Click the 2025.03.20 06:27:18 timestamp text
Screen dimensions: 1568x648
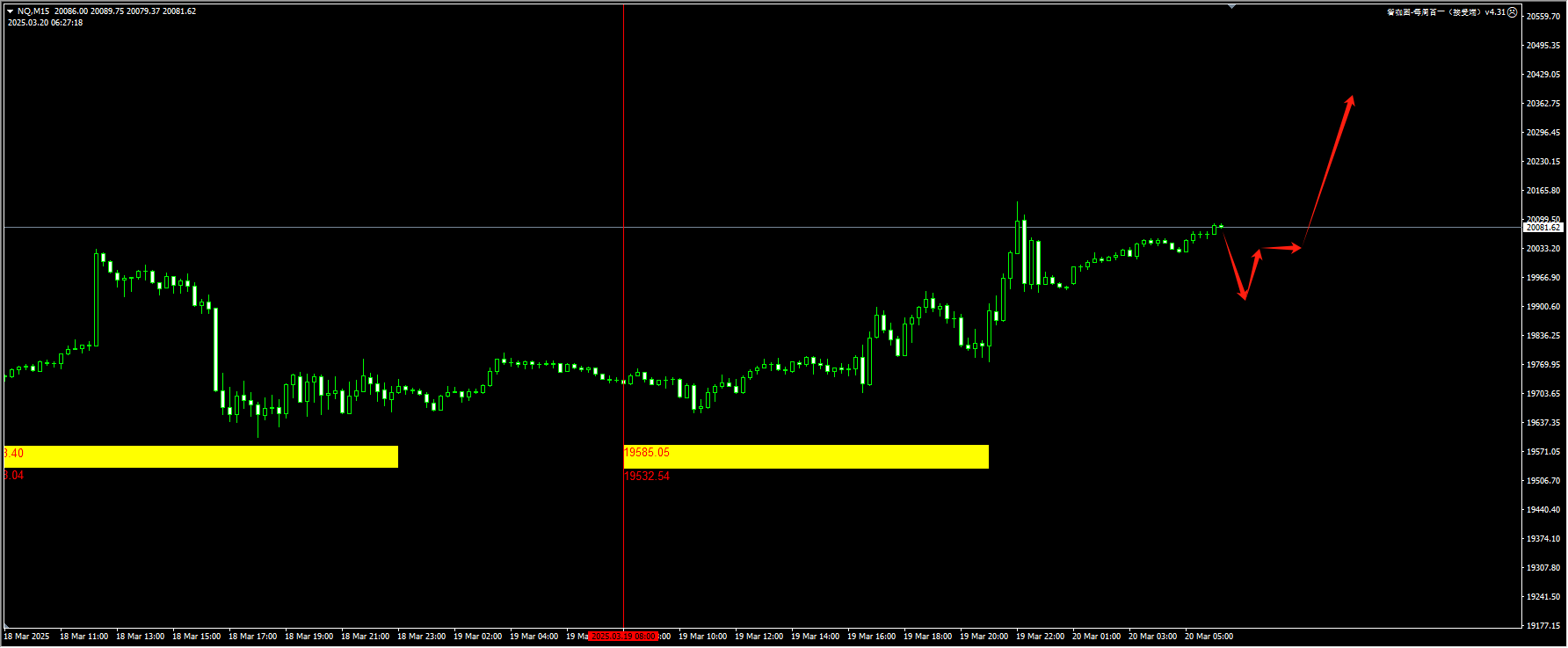45,23
